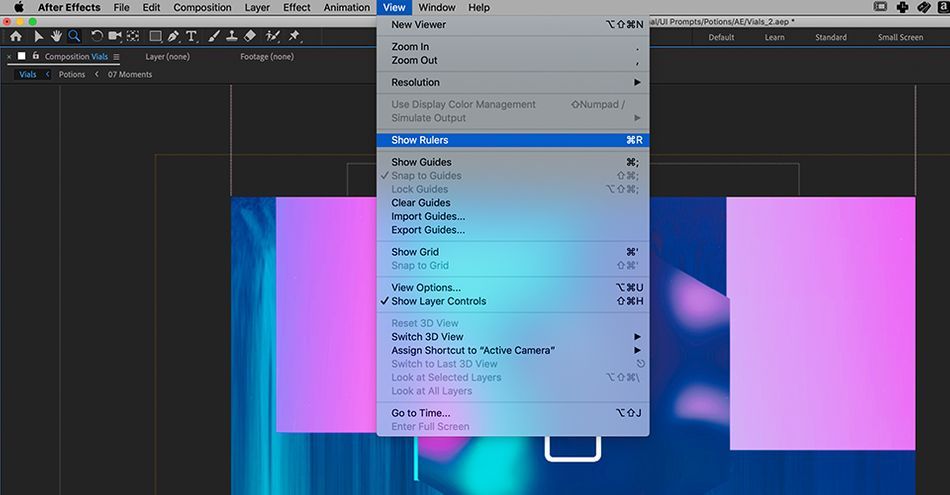Click Snap to Grid menu item
Viewport: 950px width, 495px height.
click(x=513, y=265)
